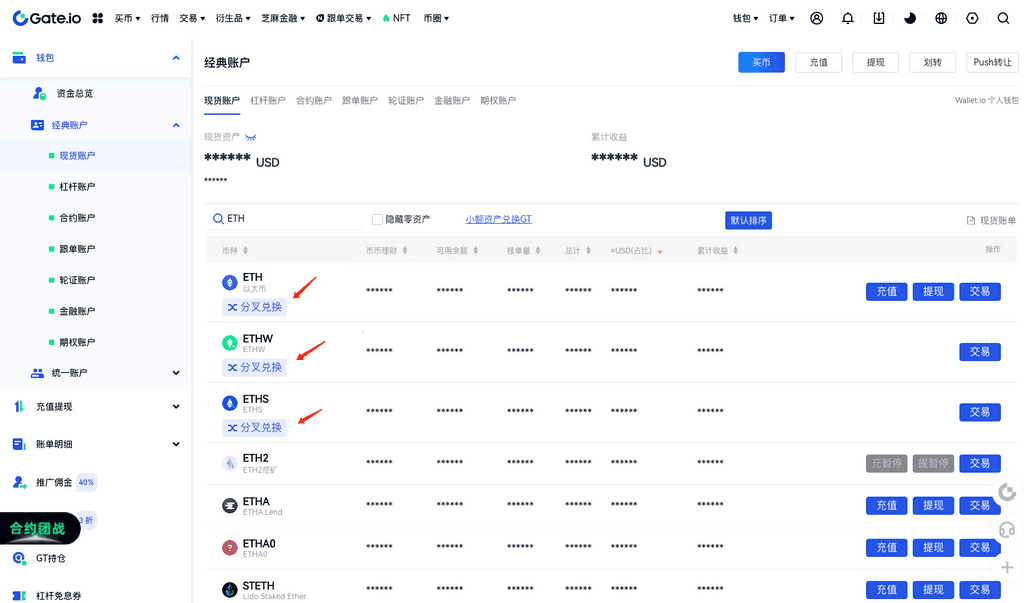Open the user profile icon
Screen dimensions: 1024x603
tap(816, 18)
